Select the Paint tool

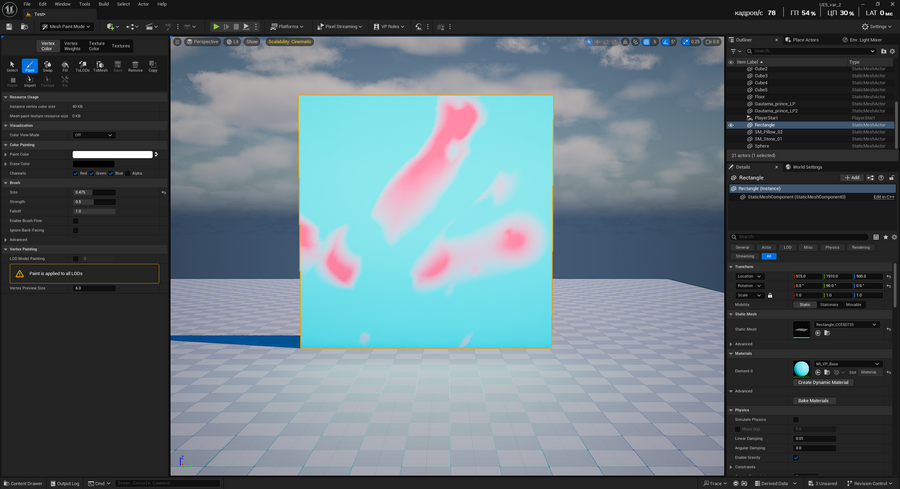coord(30,66)
